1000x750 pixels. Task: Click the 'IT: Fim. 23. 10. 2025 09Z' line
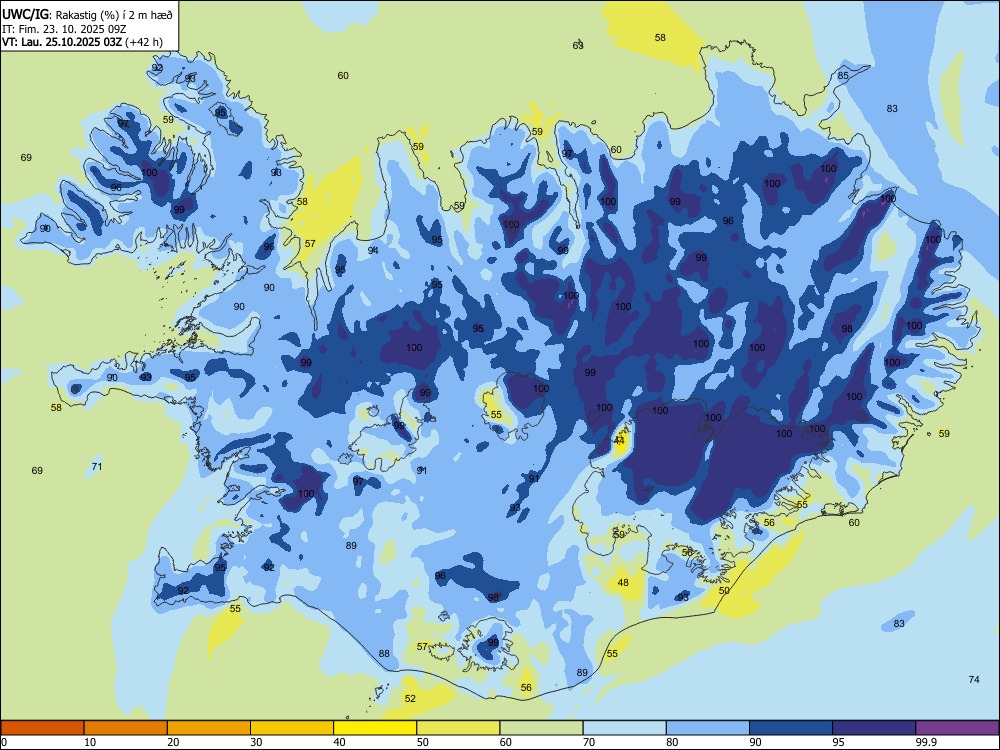click(64, 29)
